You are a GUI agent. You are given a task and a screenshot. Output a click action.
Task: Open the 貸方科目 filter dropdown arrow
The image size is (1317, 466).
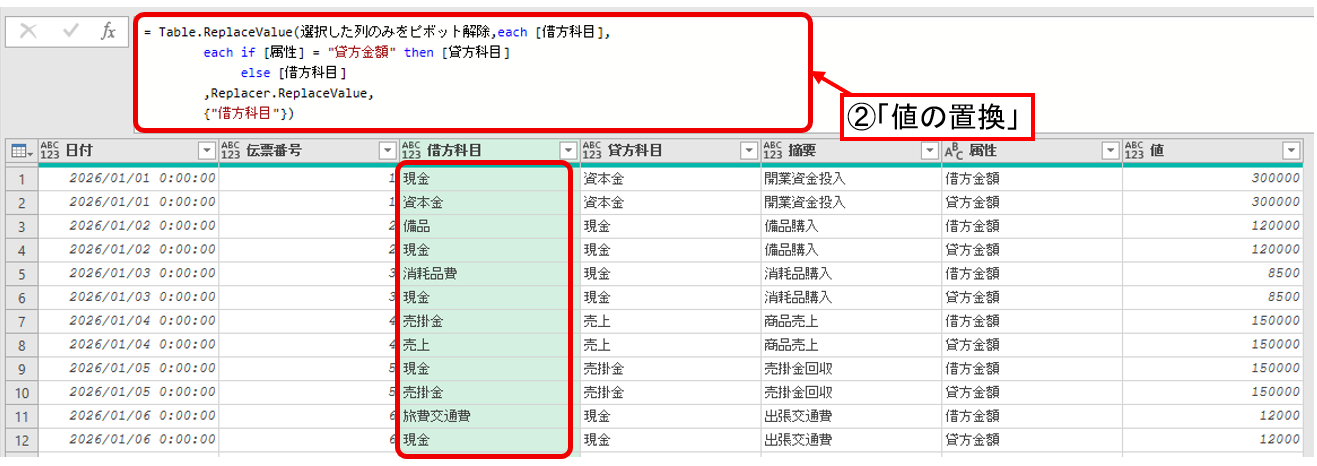pyautogui.click(x=749, y=151)
